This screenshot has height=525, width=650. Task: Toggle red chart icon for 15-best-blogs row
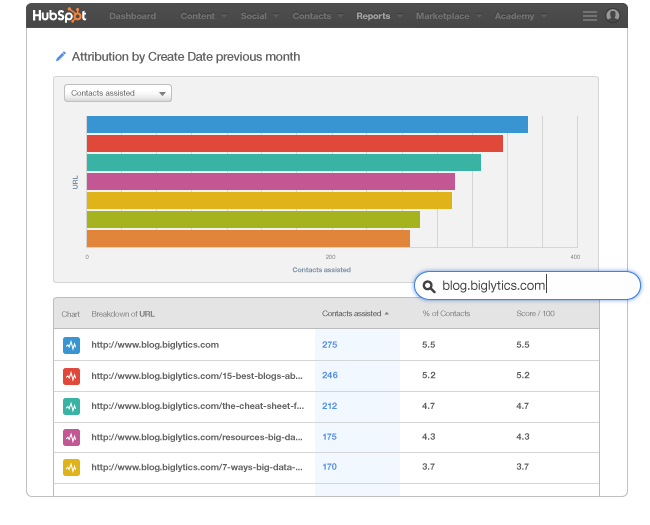[x=71, y=376]
